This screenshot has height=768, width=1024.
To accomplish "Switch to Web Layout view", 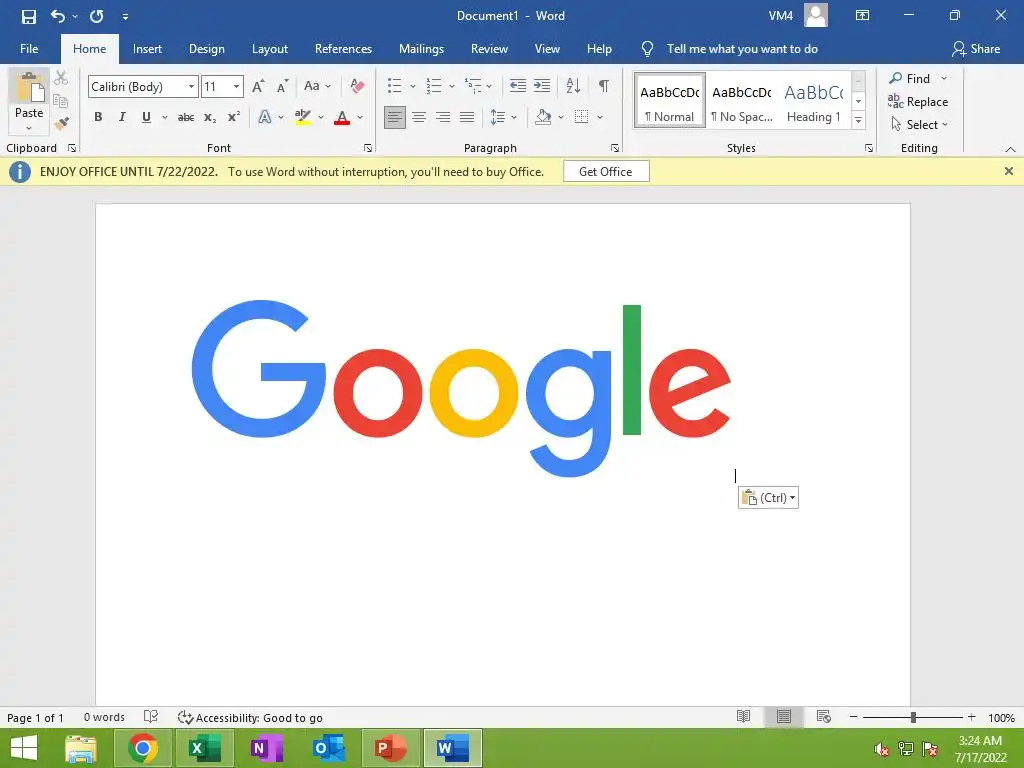I will [824, 716].
